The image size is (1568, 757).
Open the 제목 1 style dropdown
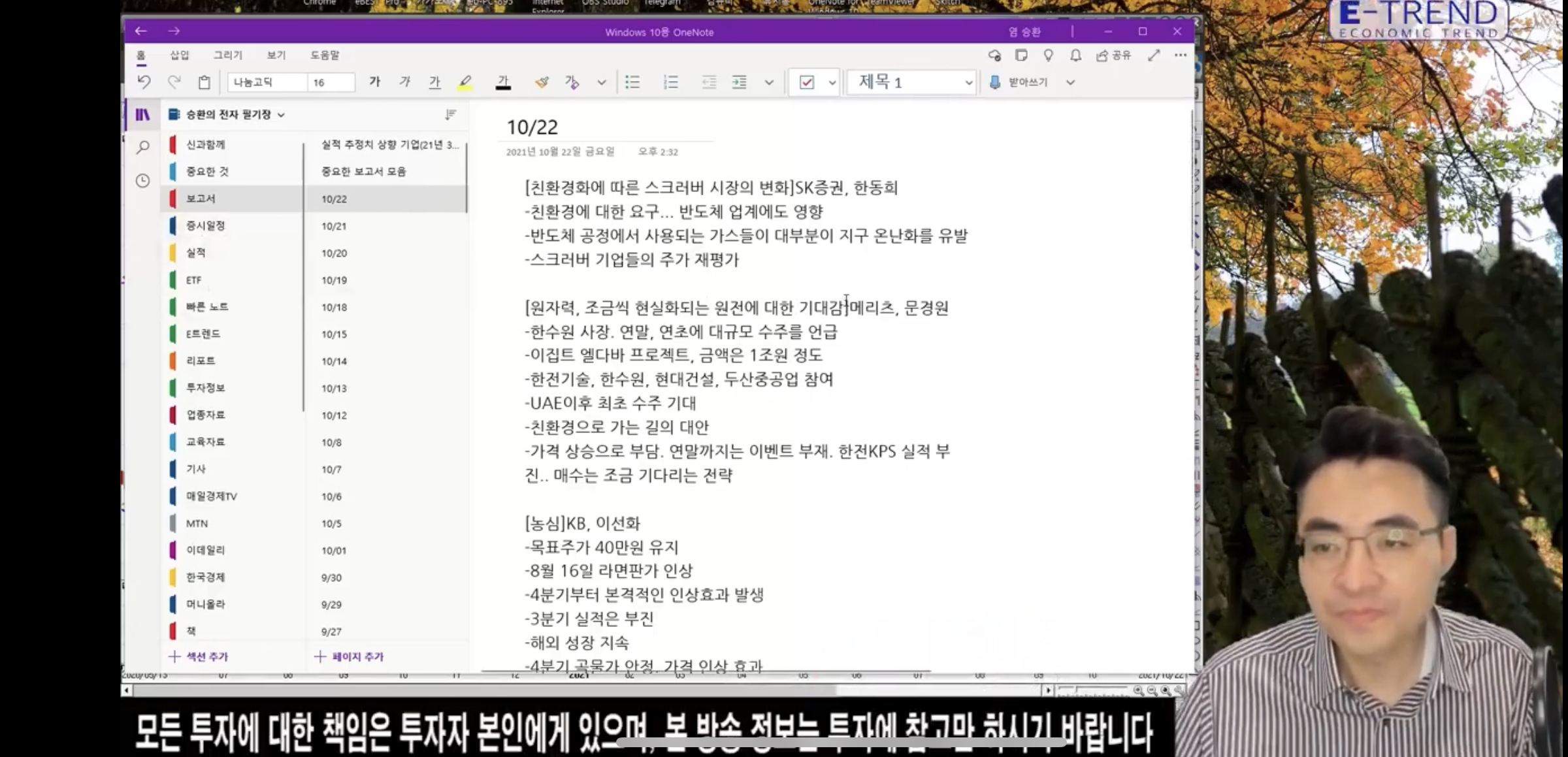pyautogui.click(x=912, y=82)
